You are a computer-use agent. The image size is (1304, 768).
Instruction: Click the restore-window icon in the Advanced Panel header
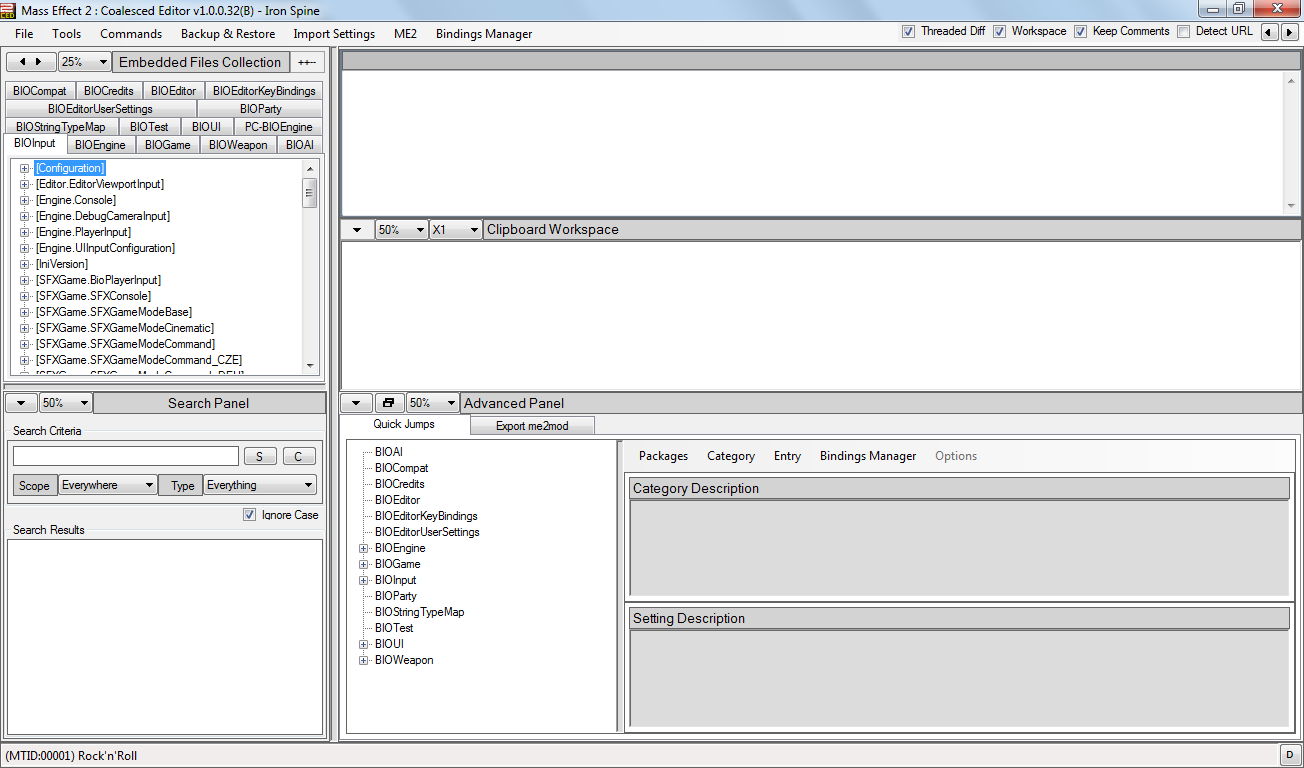point(389,403)
